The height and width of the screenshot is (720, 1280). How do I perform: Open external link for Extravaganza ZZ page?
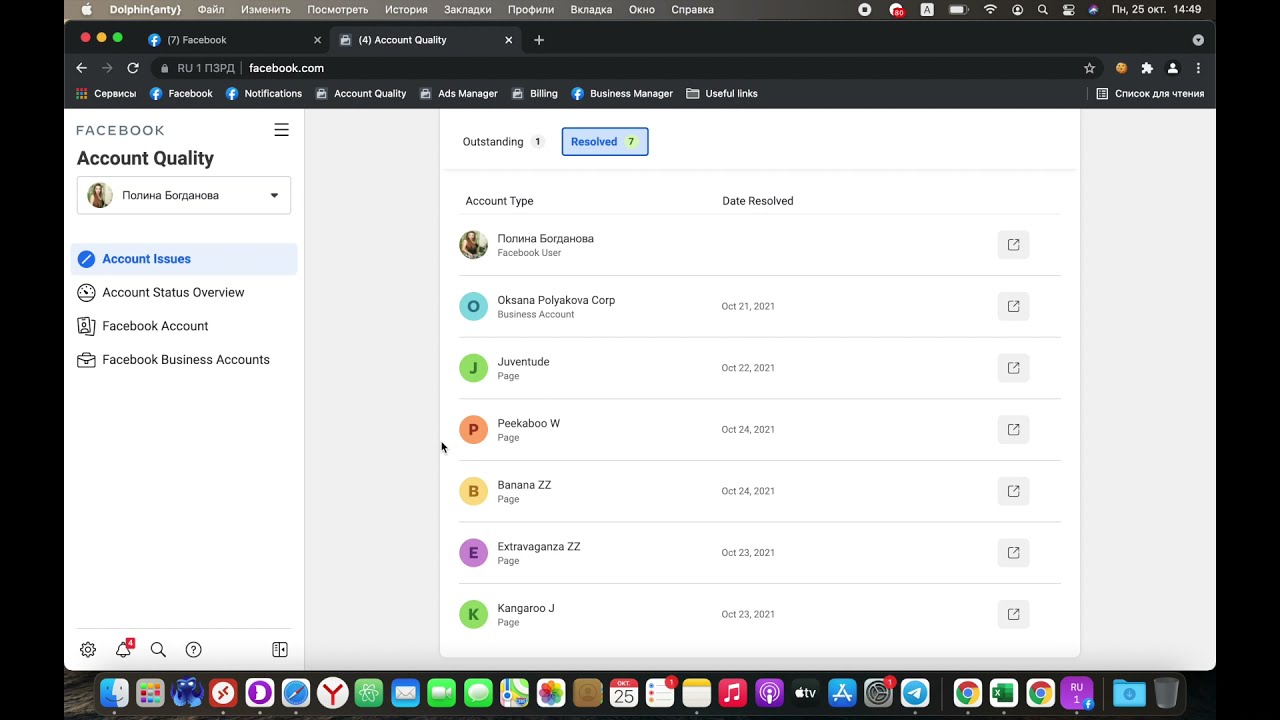tap(1013, 553)
